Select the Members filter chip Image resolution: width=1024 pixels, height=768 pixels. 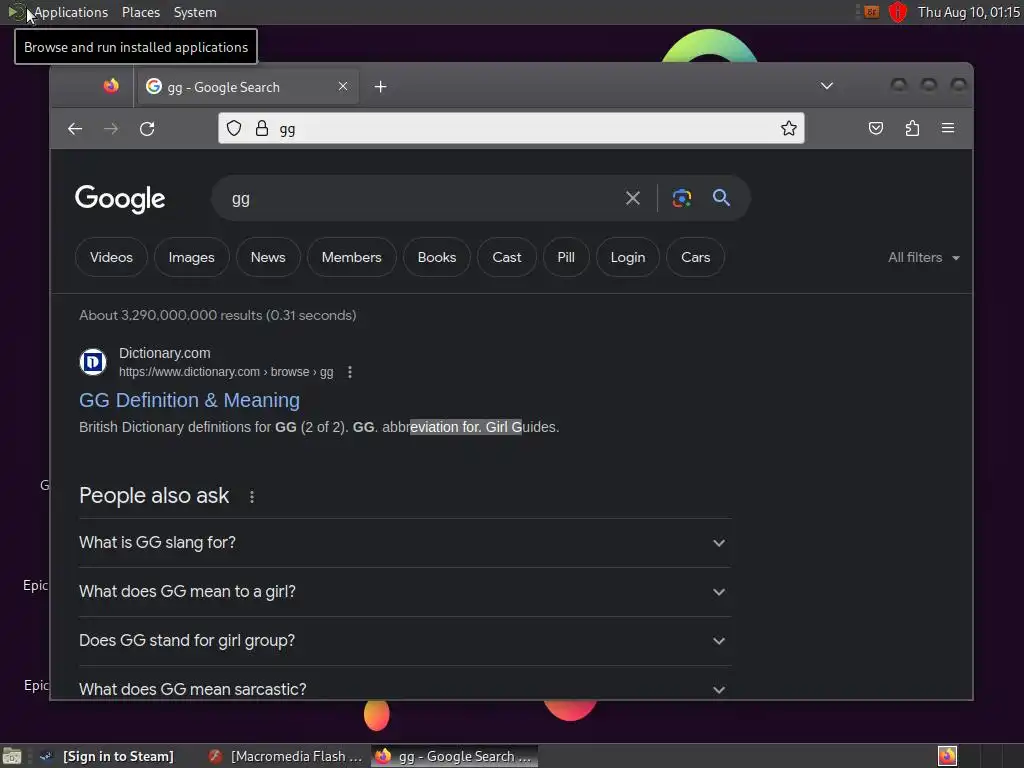click(x=351, y=257)
